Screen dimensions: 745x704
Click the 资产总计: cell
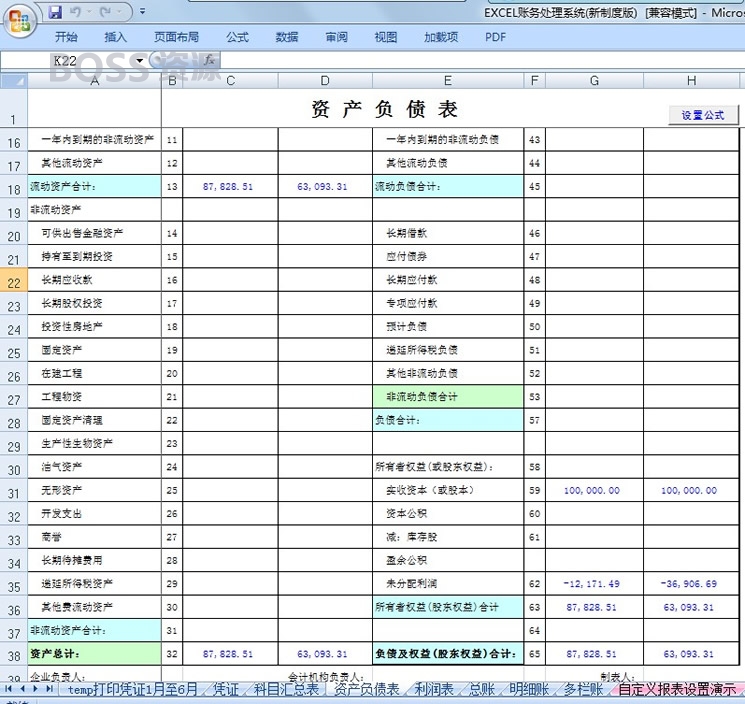point(95,654)
